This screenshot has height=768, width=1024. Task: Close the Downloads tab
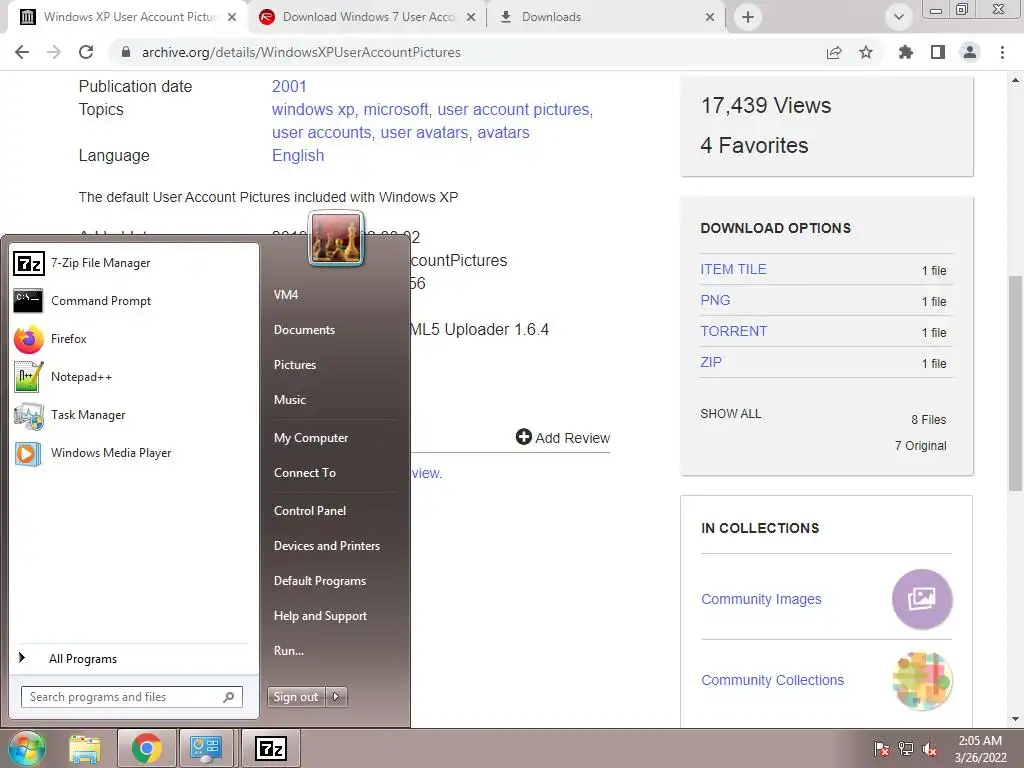[x=710, y=17]
